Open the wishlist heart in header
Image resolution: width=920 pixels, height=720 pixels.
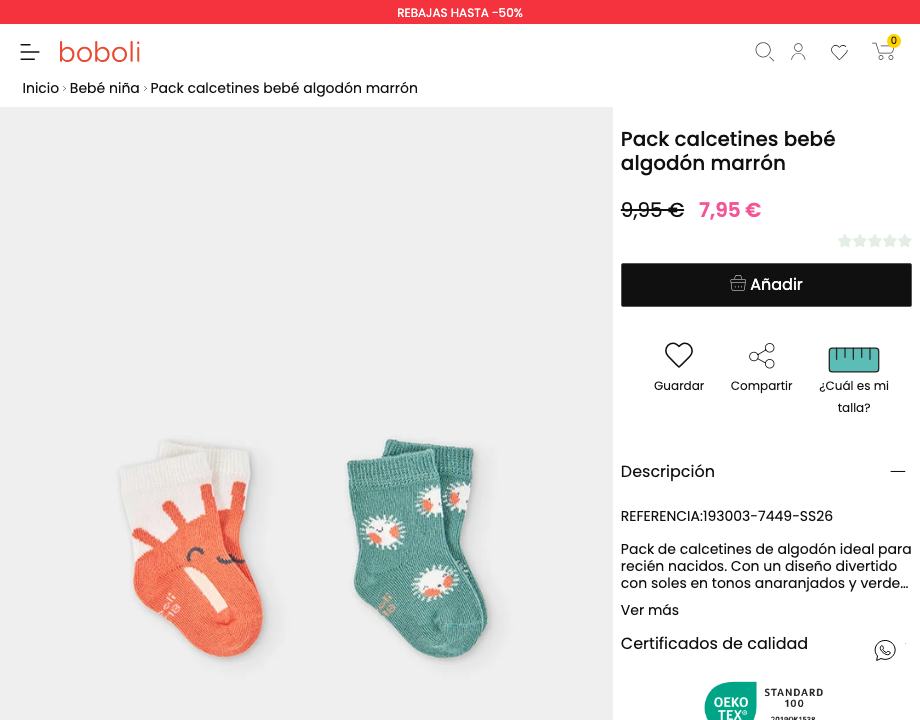pos(839,52)
